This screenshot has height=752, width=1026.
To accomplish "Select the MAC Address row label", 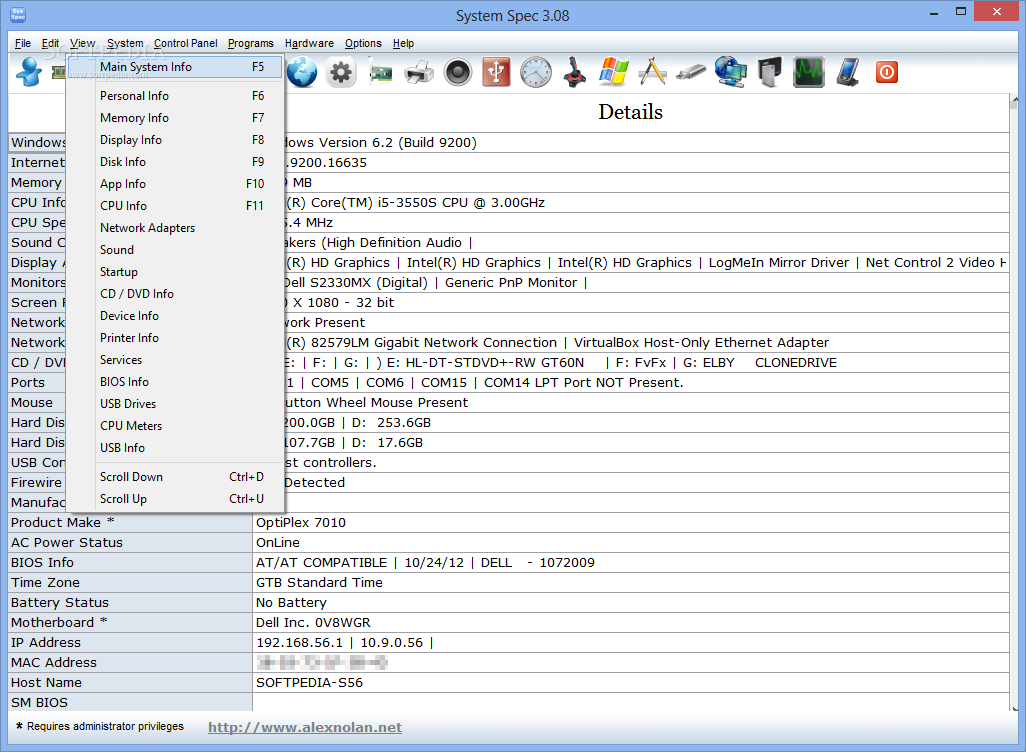I will [x=131, y=662].
